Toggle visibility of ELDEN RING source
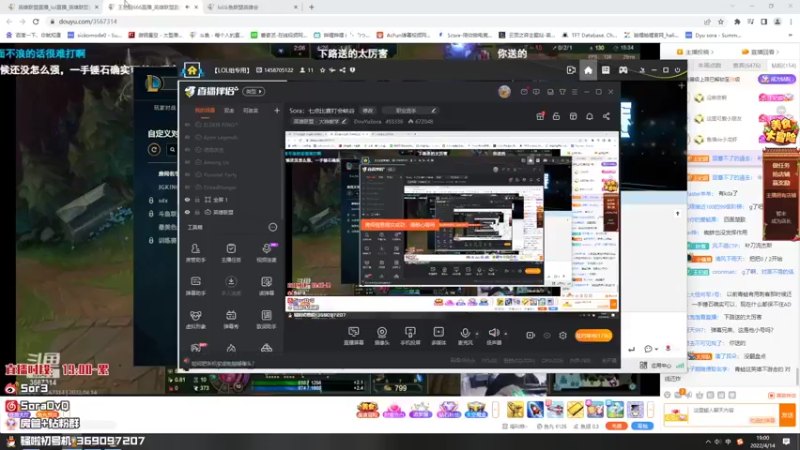This screenshot has height=450, width=800. point(187,124)
